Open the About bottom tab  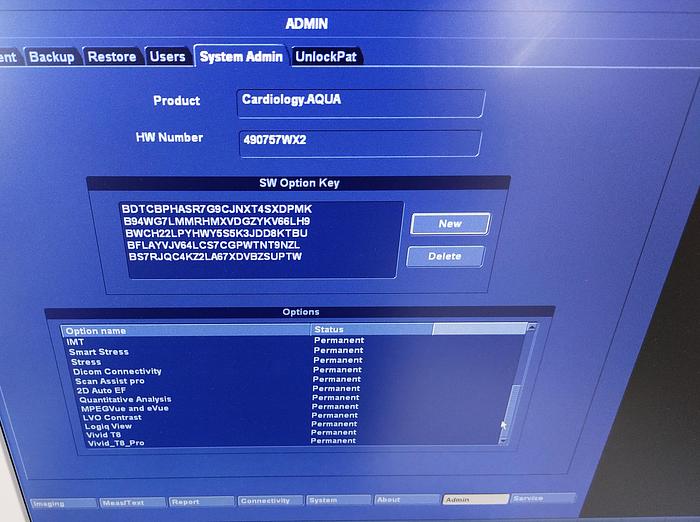pos(407,499)
